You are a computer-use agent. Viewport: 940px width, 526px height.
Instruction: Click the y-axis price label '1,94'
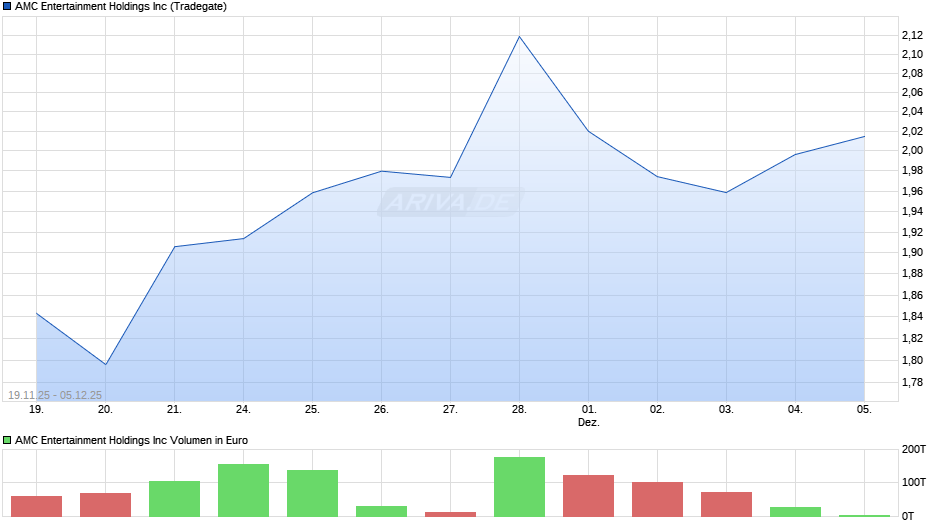click(x=912, y=211)
